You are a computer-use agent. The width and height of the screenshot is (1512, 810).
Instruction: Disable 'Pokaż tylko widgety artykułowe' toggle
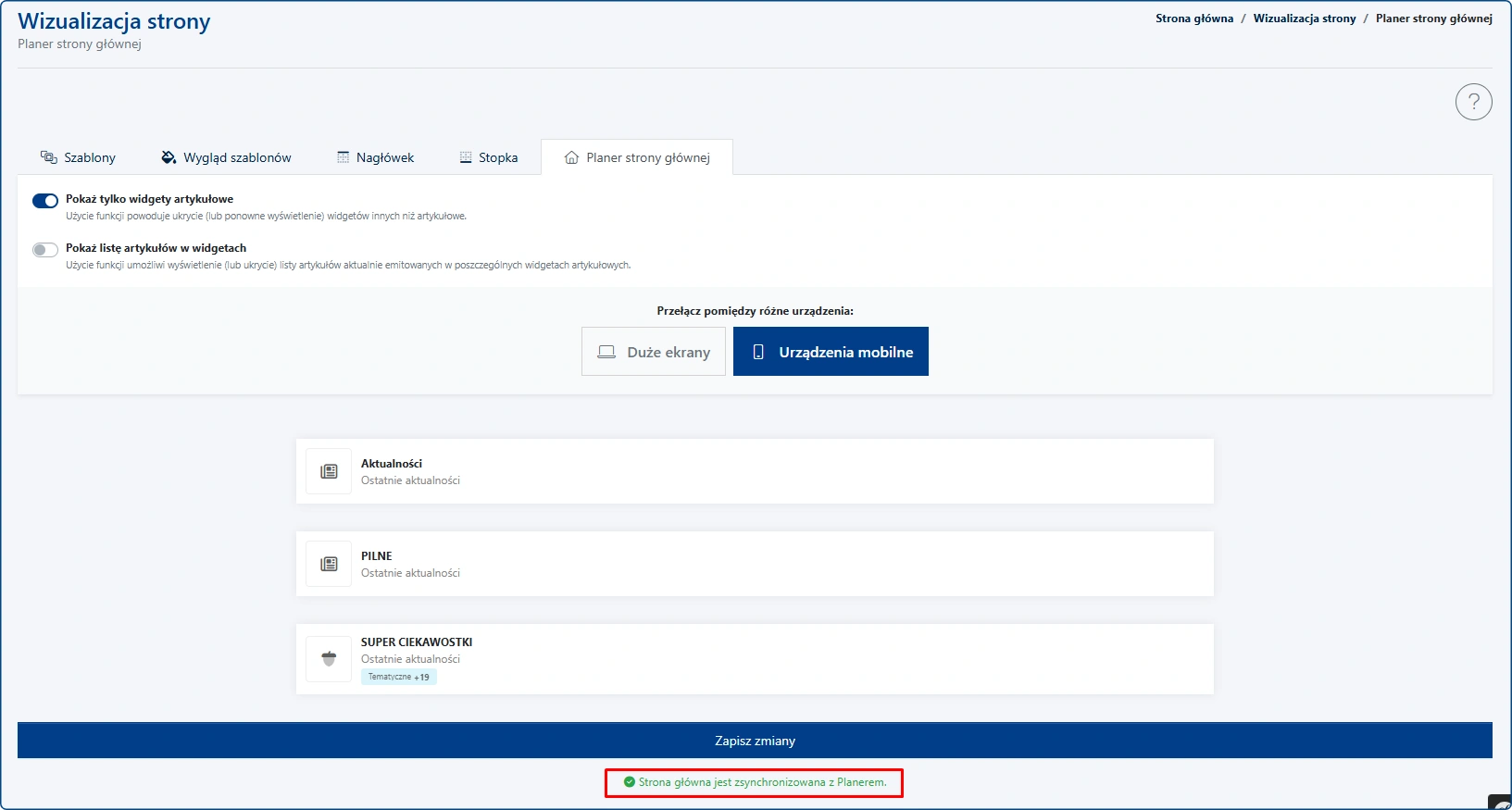pyautogui.click(x=45, y=201)
